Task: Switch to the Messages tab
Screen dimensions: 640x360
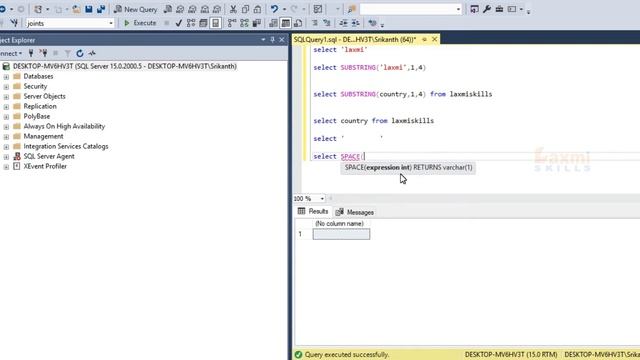Action: (354, 212)
